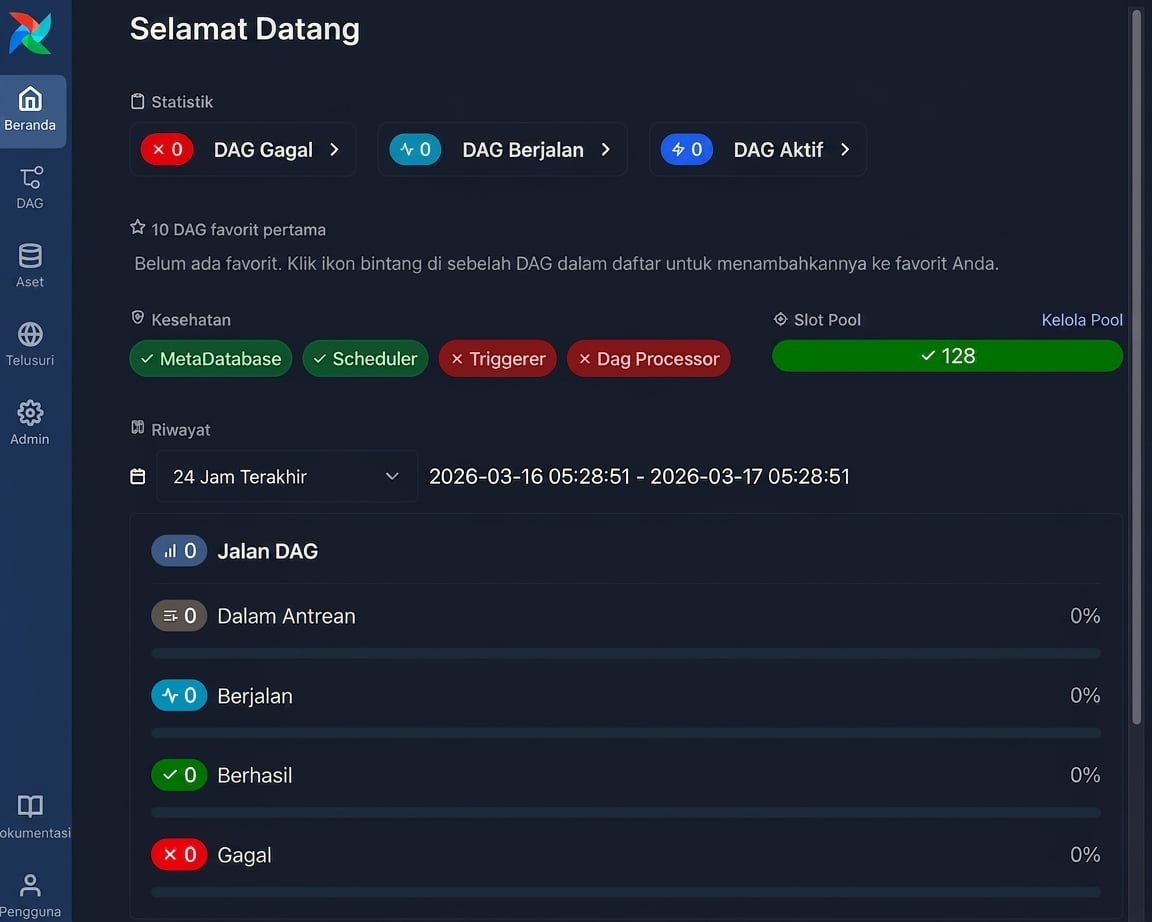Click the blue active count badge in Statistik
Viewport: 1152px width, 922px height.
tap(686, 150)
